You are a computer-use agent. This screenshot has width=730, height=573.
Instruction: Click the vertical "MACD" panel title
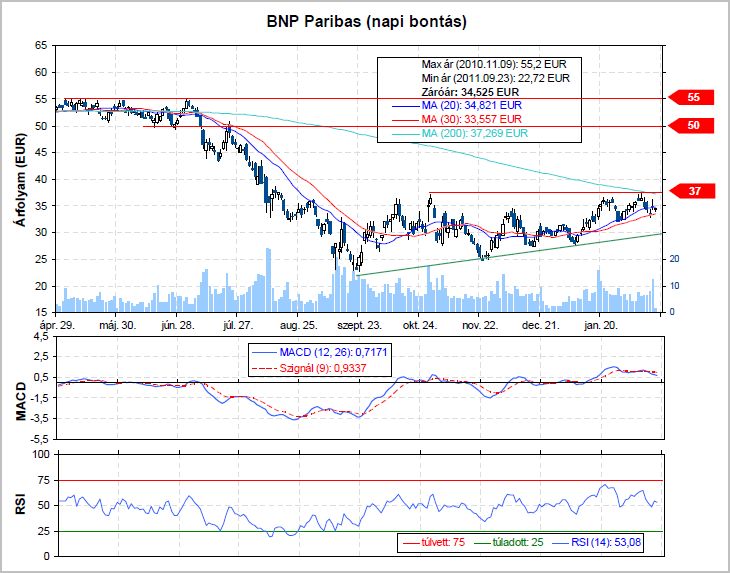pos(20,402)
